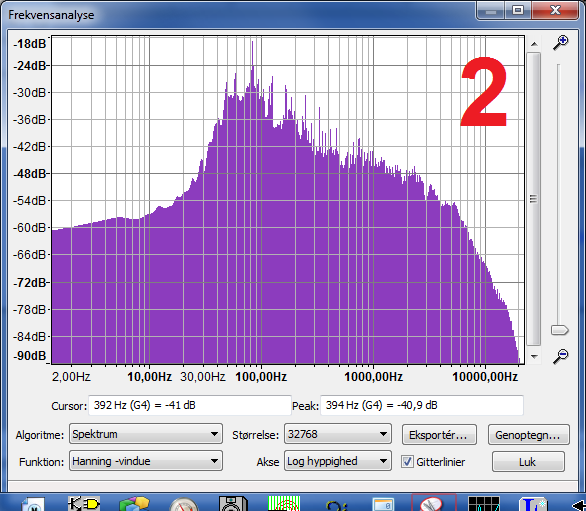Click the black grid taskbar icon

484,504
